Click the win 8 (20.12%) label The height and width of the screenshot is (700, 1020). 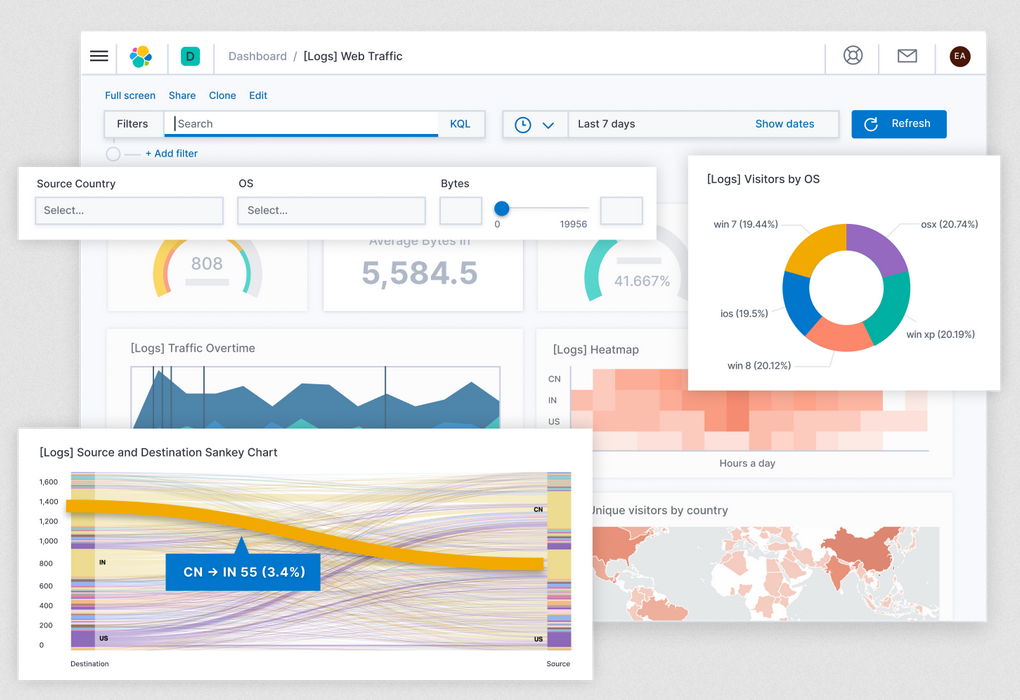[x=759, y=366]
